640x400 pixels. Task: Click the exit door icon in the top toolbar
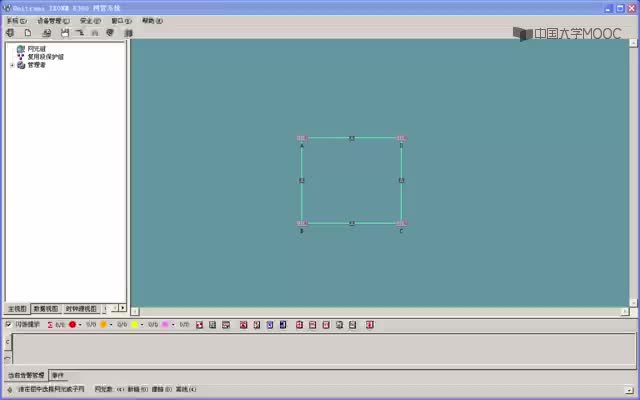pos(10,33)
